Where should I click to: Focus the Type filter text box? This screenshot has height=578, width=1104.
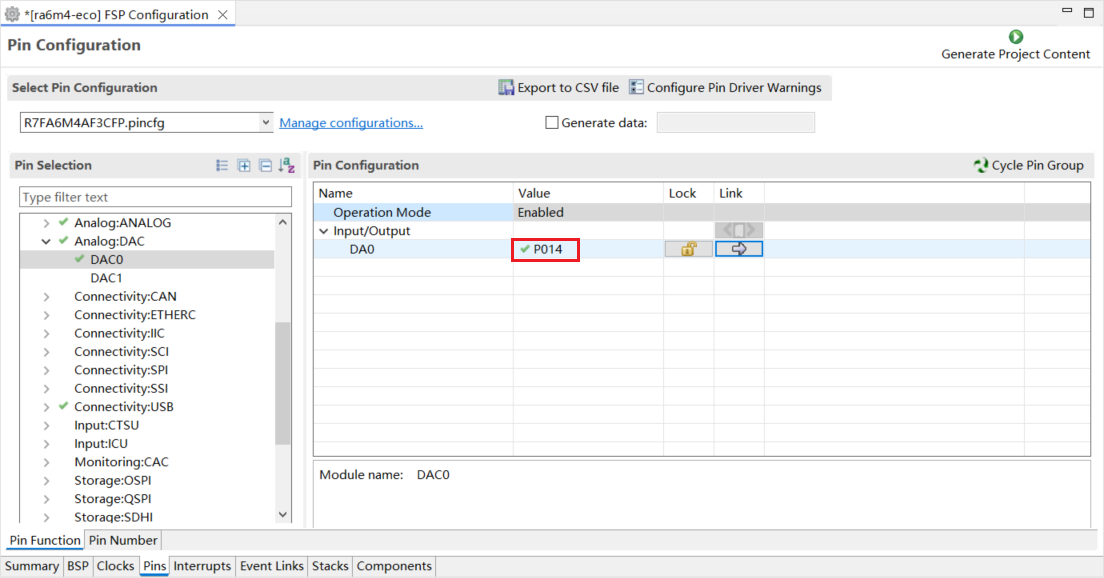pos(155,197)
